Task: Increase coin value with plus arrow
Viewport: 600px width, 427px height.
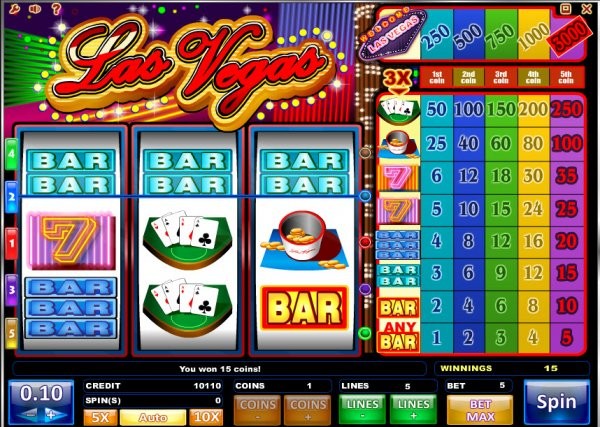Action: (x=54, y=415)
